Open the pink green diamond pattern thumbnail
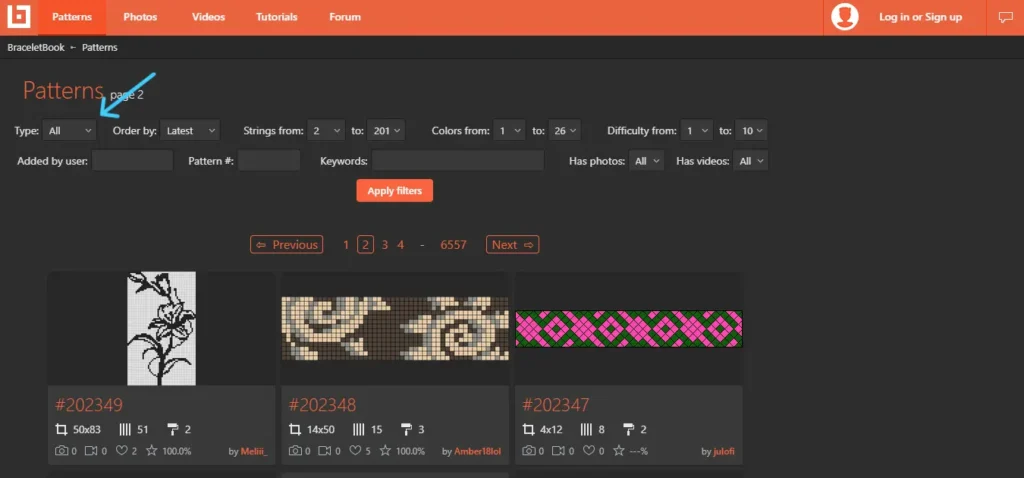 (x=629, y=328)
